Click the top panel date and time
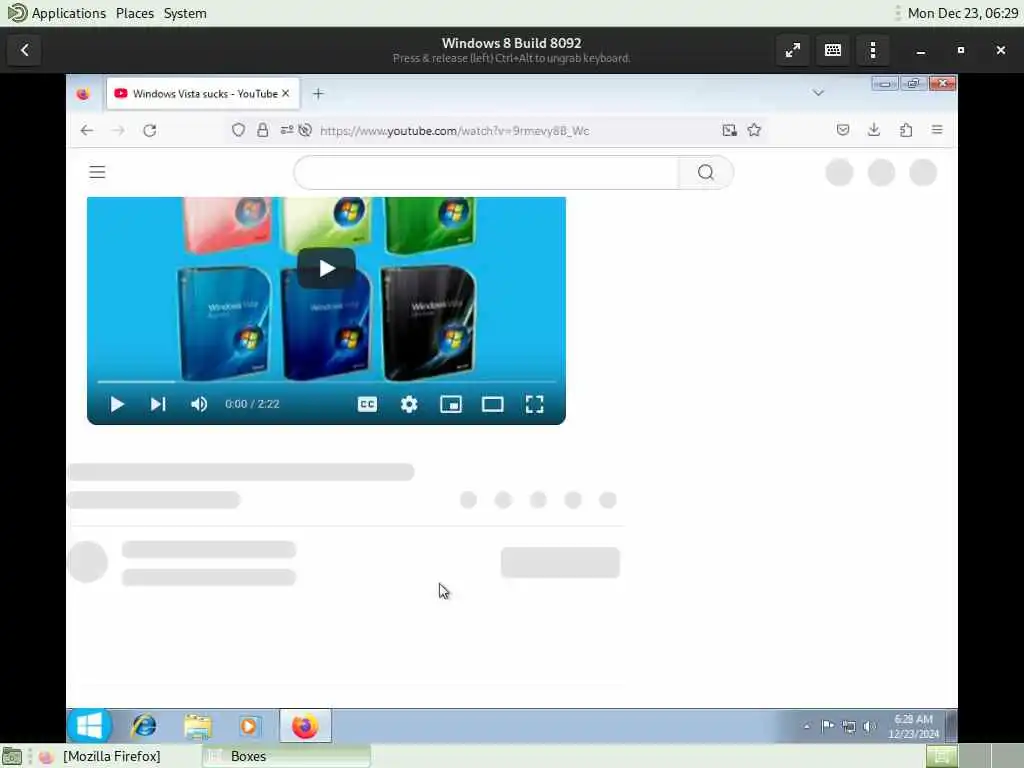The image size is (1024, 768). 963,13
